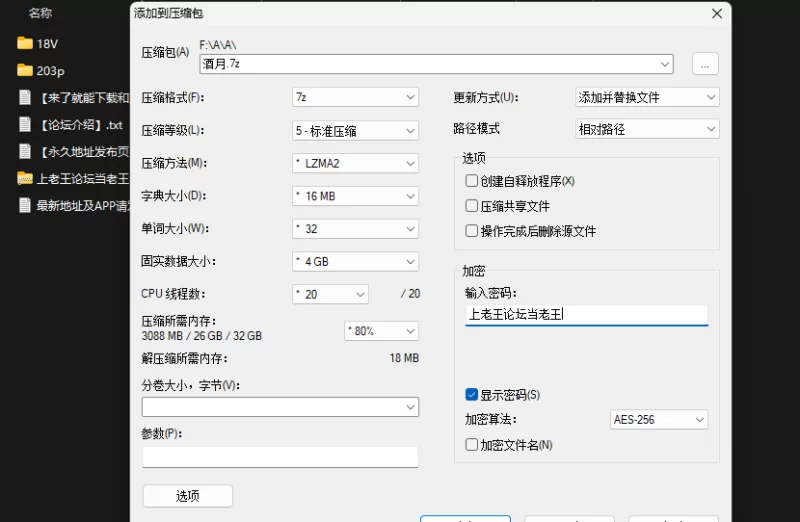Click the 输入密码 password field

586,315
